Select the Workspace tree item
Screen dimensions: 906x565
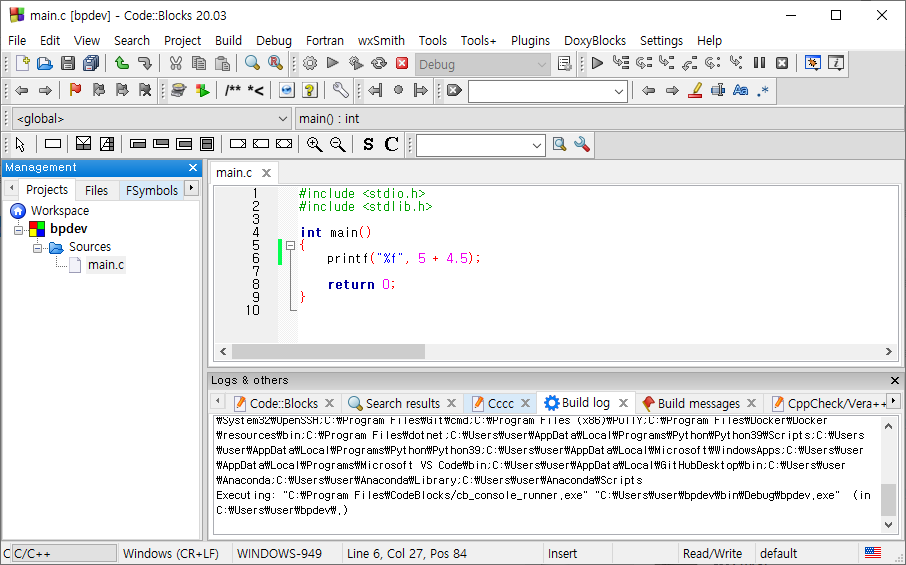tap(60, 210)
